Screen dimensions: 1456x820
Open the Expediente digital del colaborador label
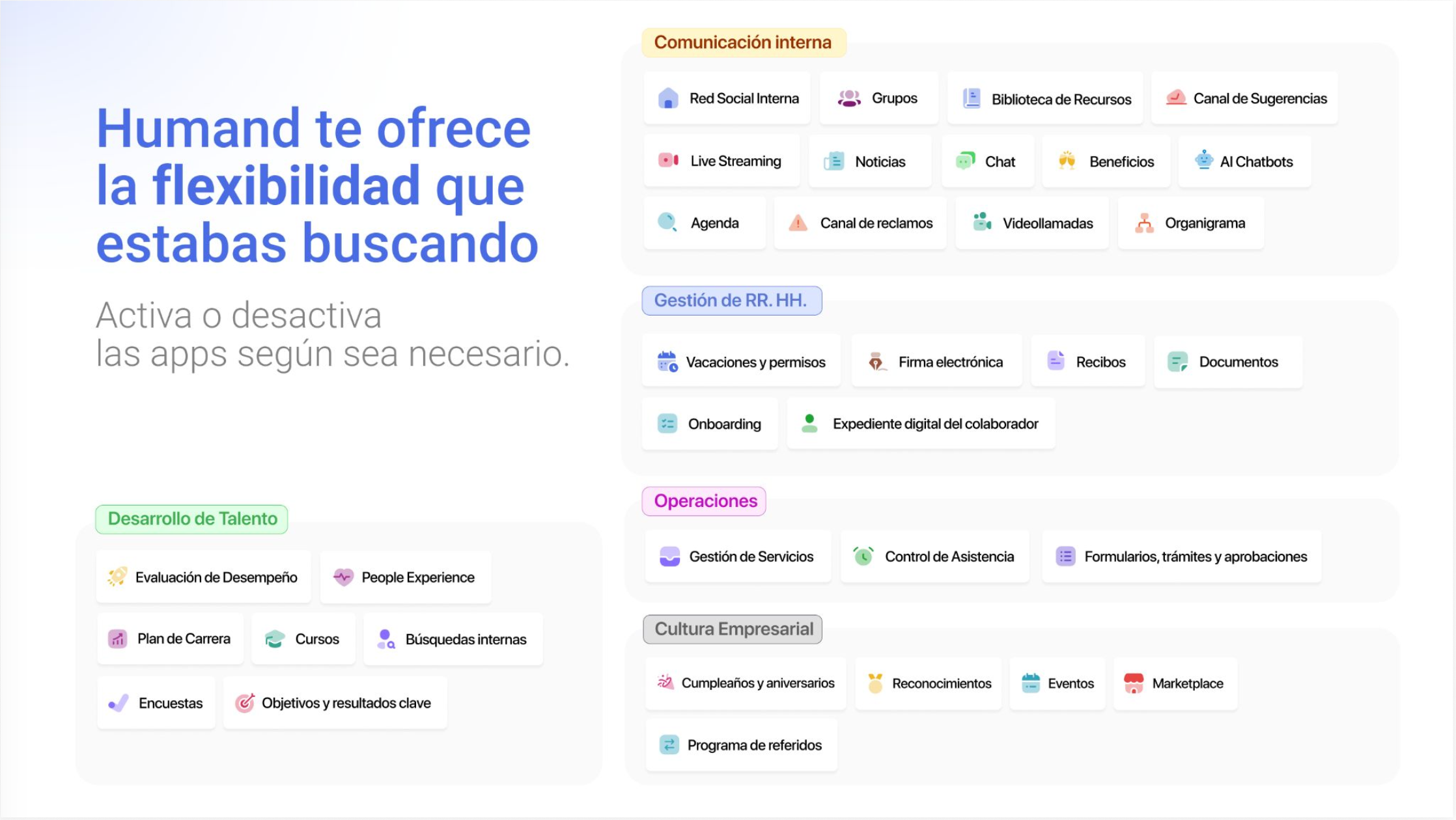coord(936,424)
